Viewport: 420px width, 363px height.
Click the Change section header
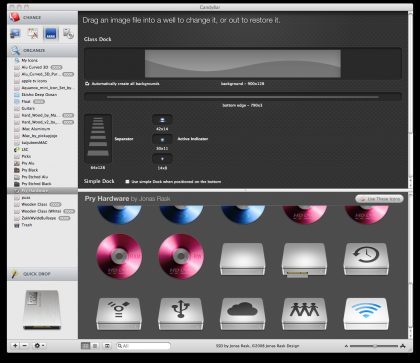point(42,17)
